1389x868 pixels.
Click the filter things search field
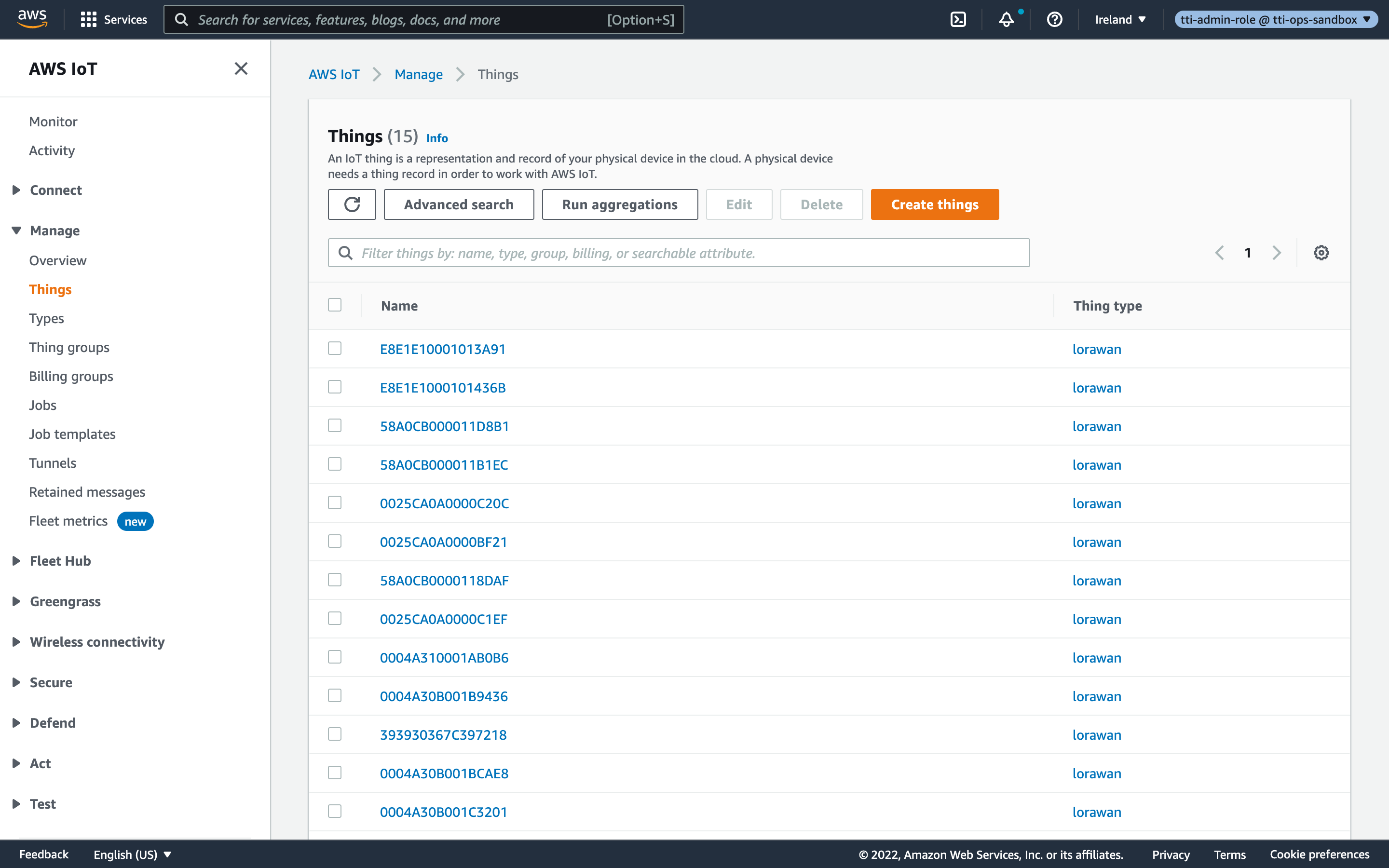pyautogui.click(x=679, y=253)
